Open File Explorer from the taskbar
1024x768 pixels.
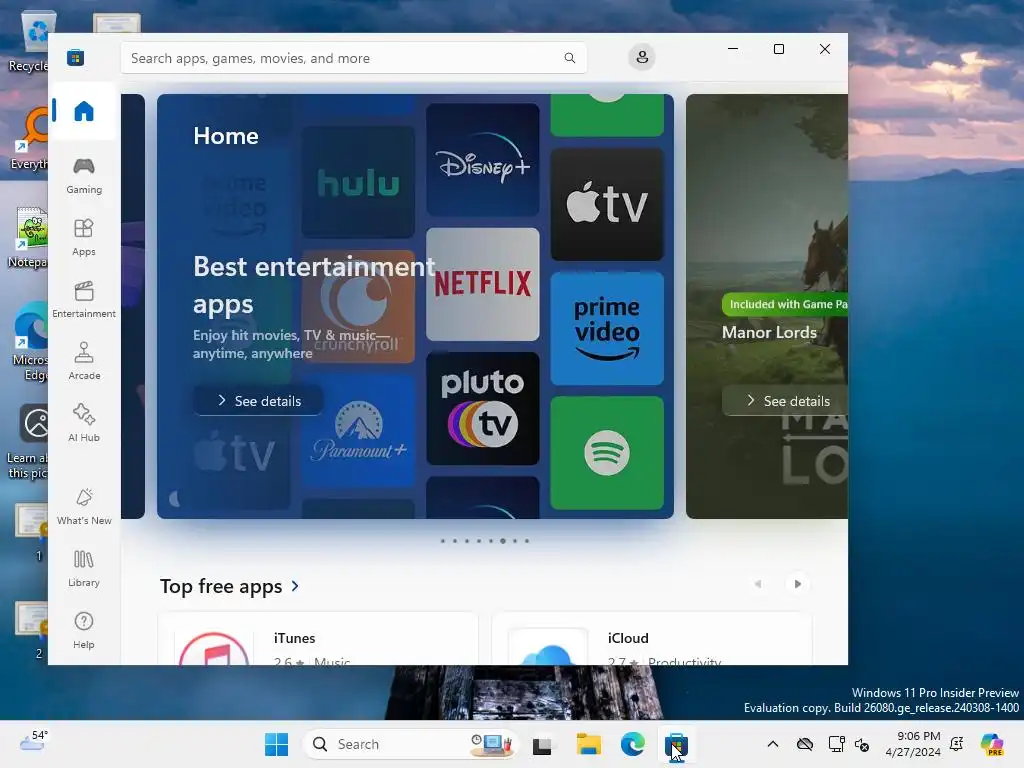(588, 744)
